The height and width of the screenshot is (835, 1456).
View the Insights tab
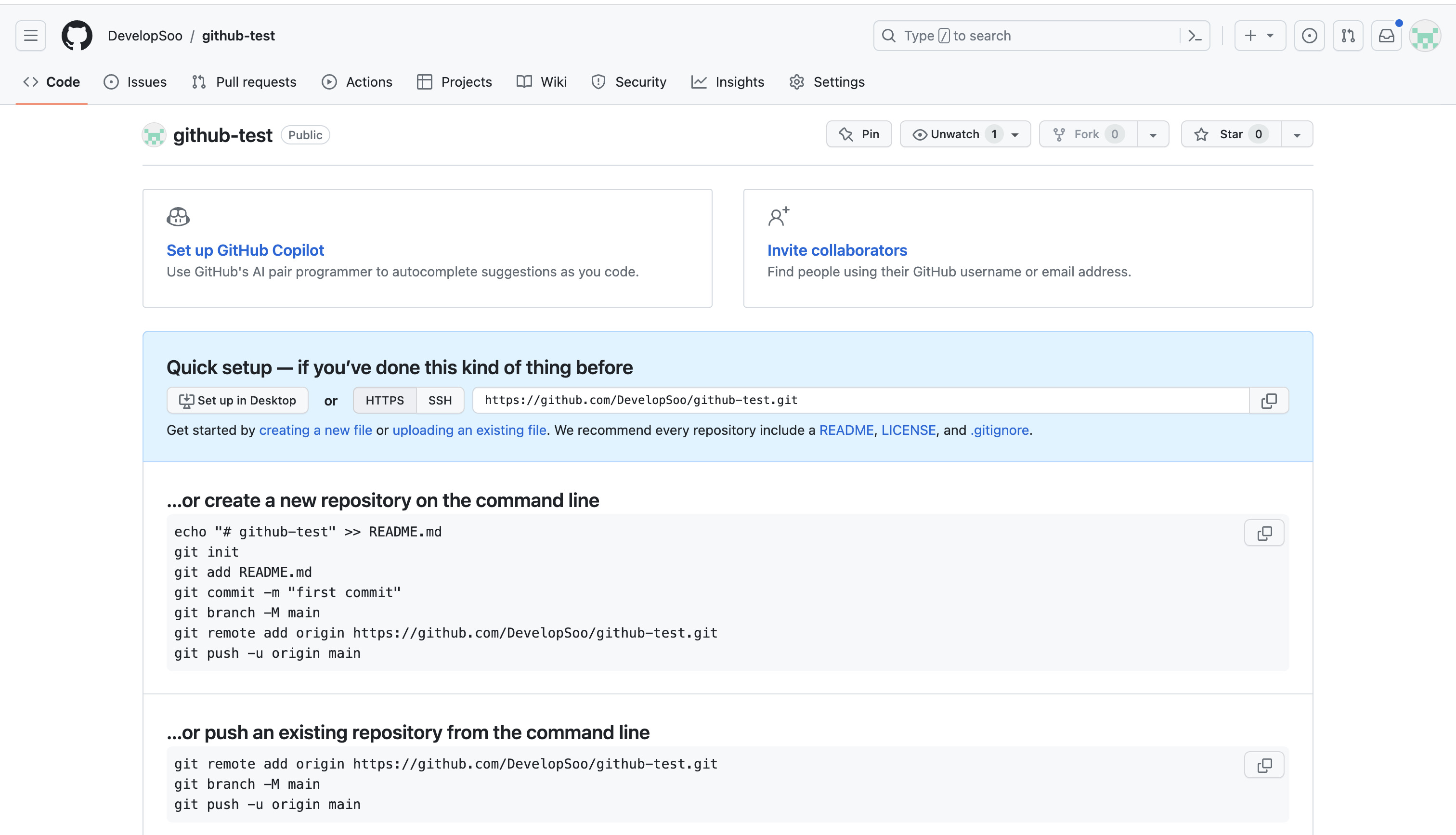point(728,82)
